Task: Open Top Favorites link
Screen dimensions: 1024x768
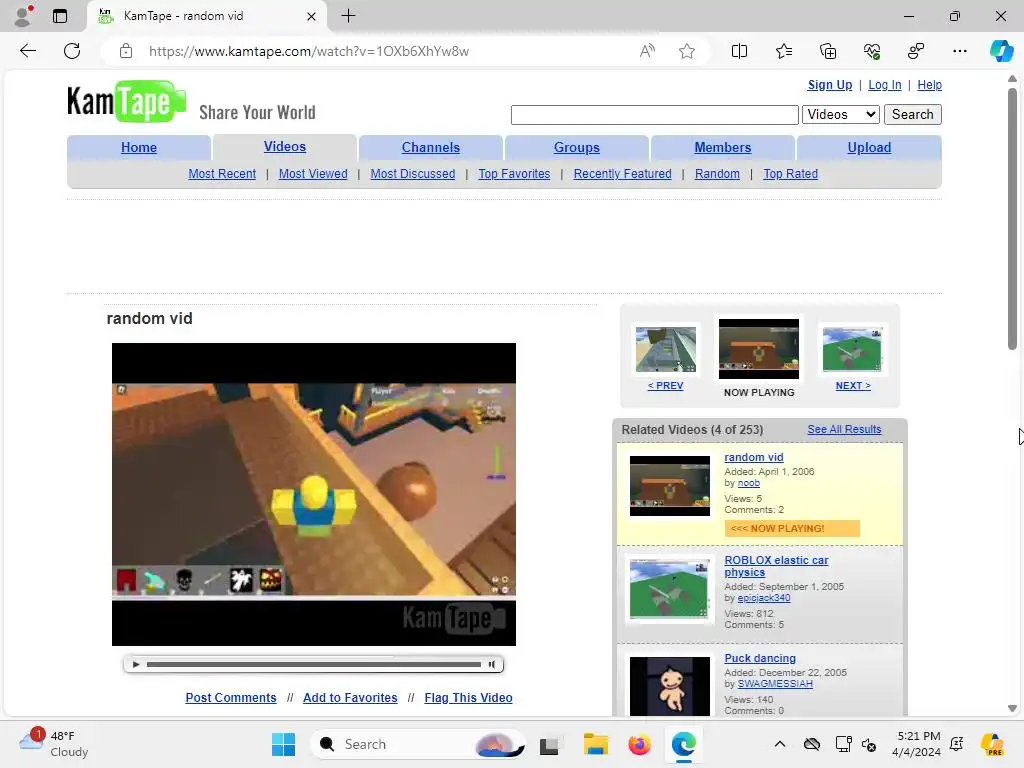Action: click(514, 174)
